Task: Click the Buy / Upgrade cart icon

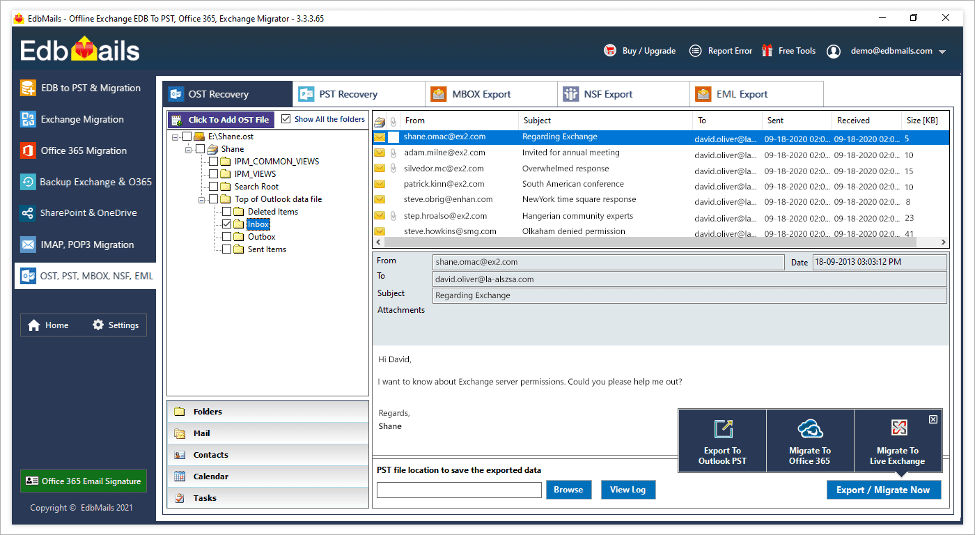Action: coord(610,50)
